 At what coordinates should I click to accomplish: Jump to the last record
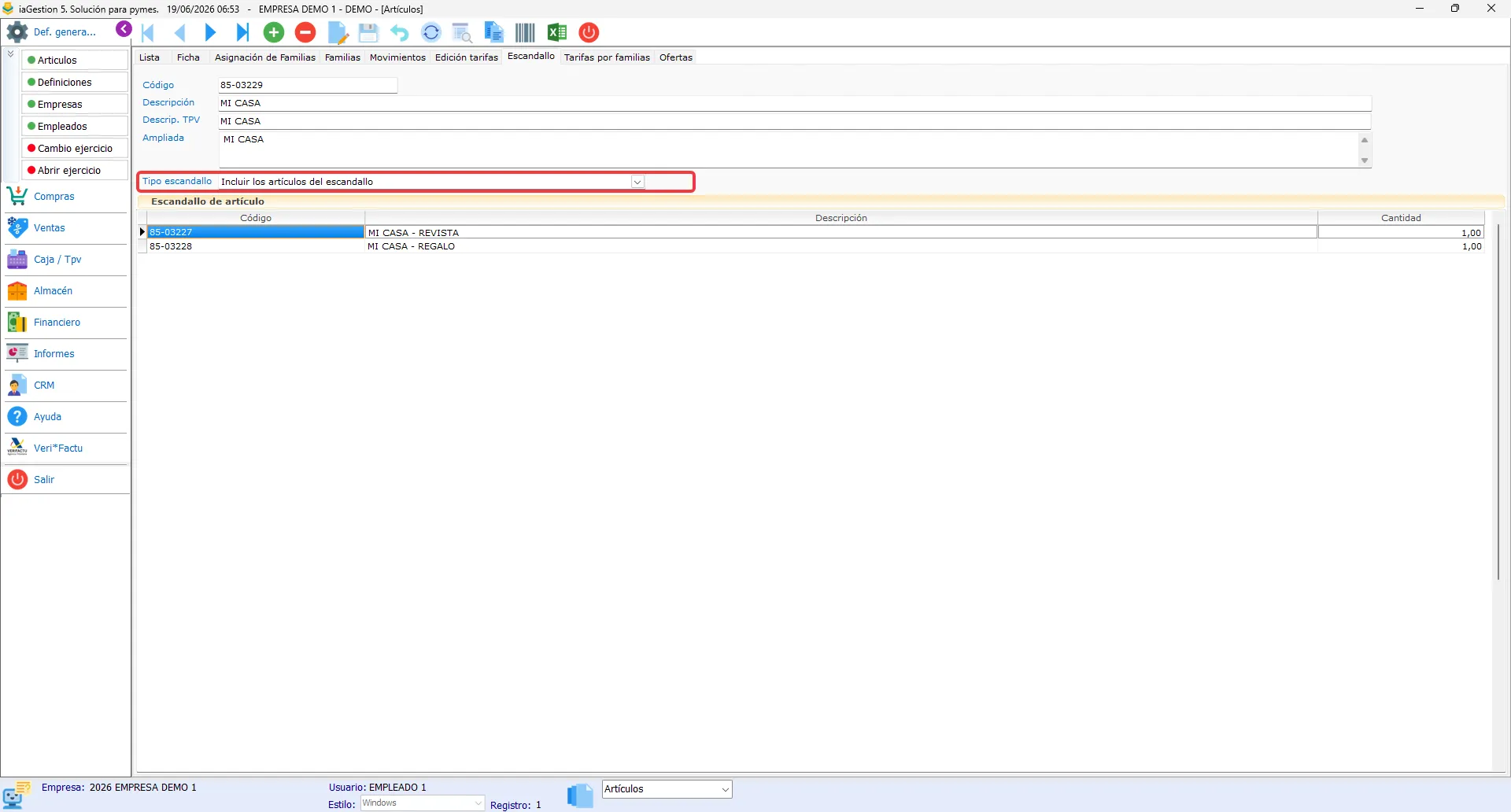(x=242, y=32)
